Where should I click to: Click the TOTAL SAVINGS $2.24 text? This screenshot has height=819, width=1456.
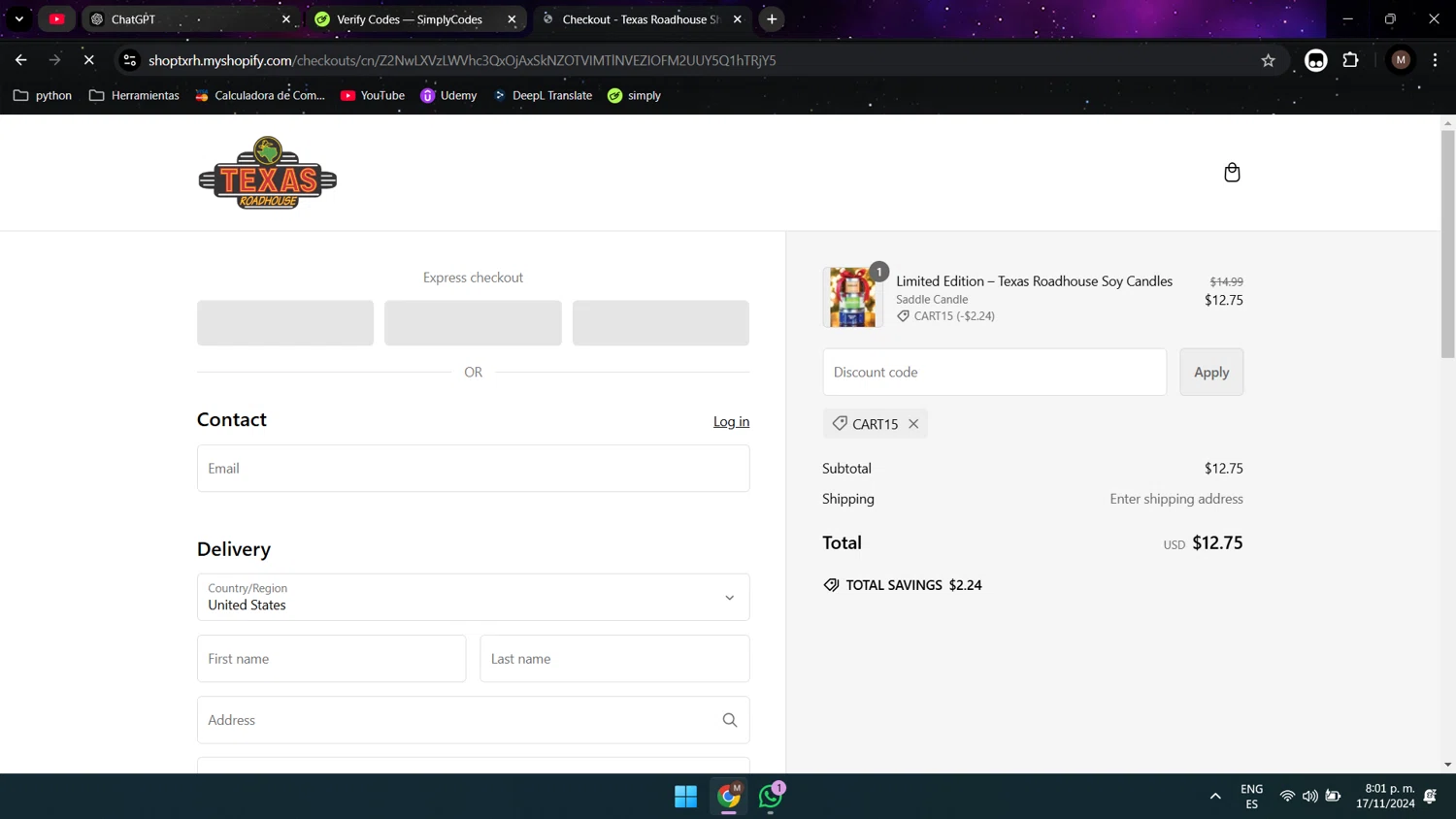pos(913,585)
